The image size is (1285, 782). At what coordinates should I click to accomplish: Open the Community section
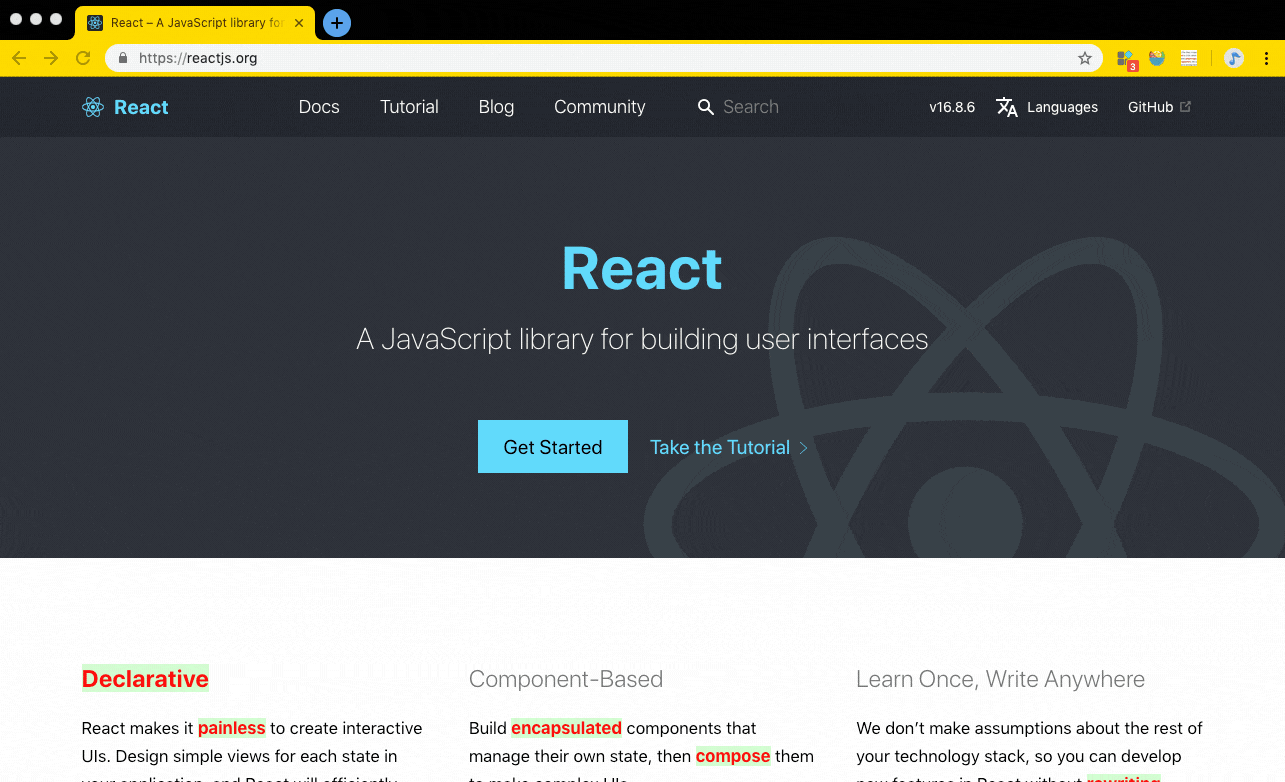point(600,107)
